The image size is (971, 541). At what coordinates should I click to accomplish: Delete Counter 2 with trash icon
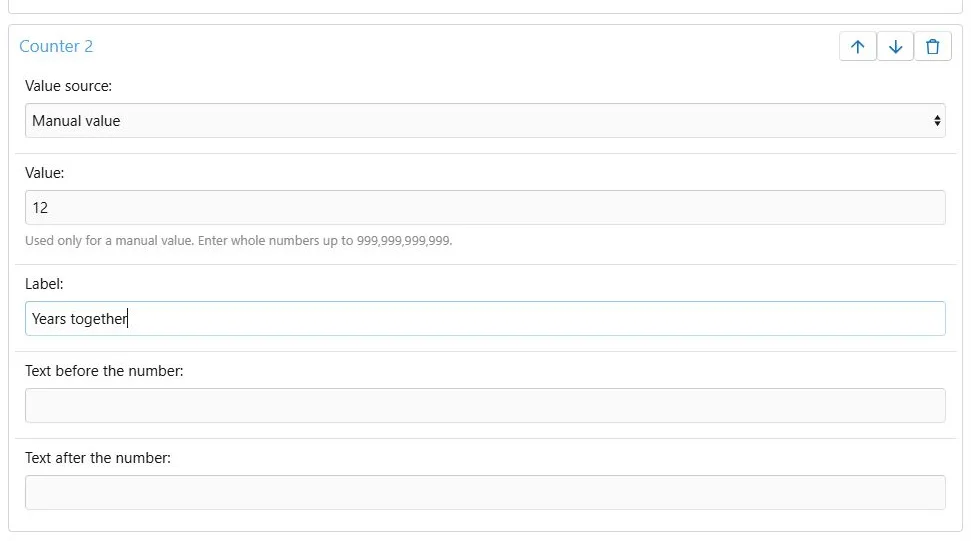coord(933,46)
